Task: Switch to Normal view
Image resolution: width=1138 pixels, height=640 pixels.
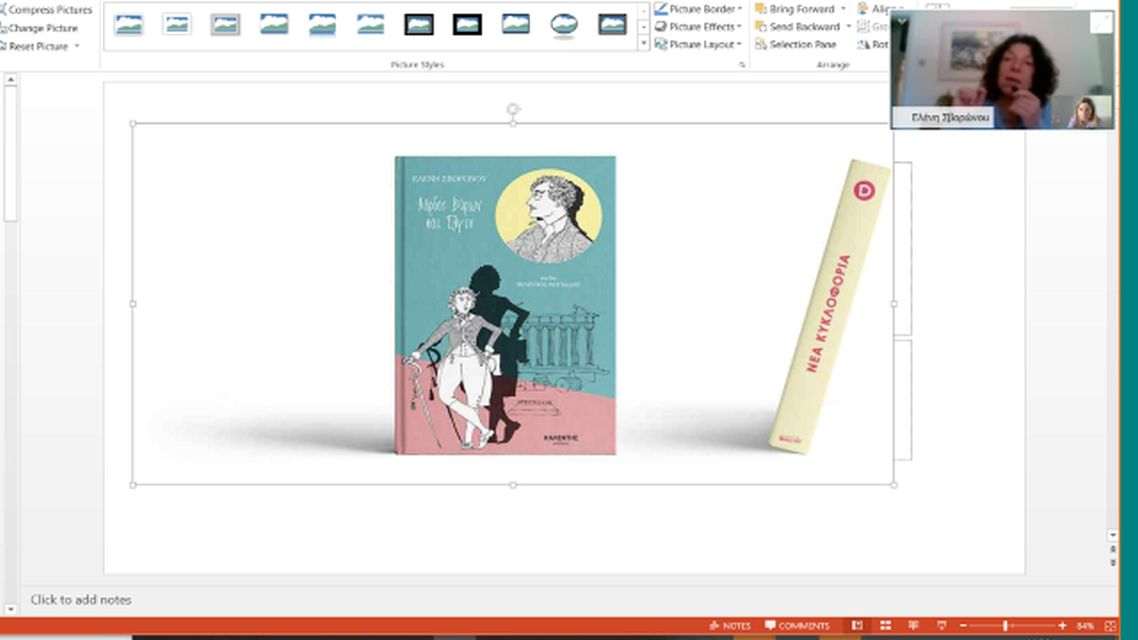Action: coord(857,625)
